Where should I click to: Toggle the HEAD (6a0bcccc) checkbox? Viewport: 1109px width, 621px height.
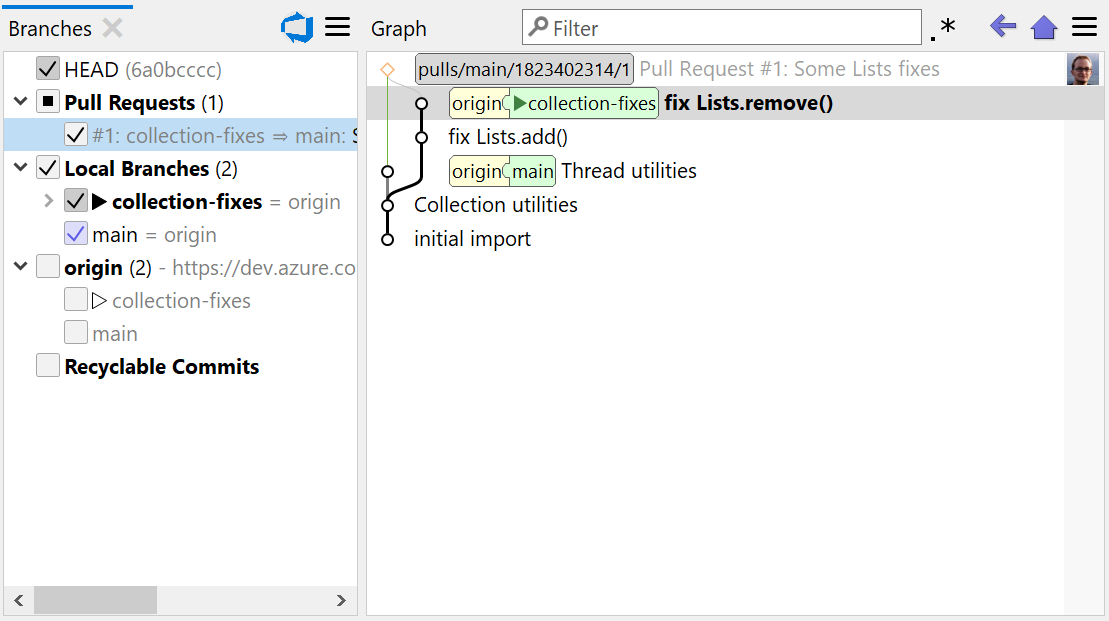pyautogui.click(x=47, y=68)
